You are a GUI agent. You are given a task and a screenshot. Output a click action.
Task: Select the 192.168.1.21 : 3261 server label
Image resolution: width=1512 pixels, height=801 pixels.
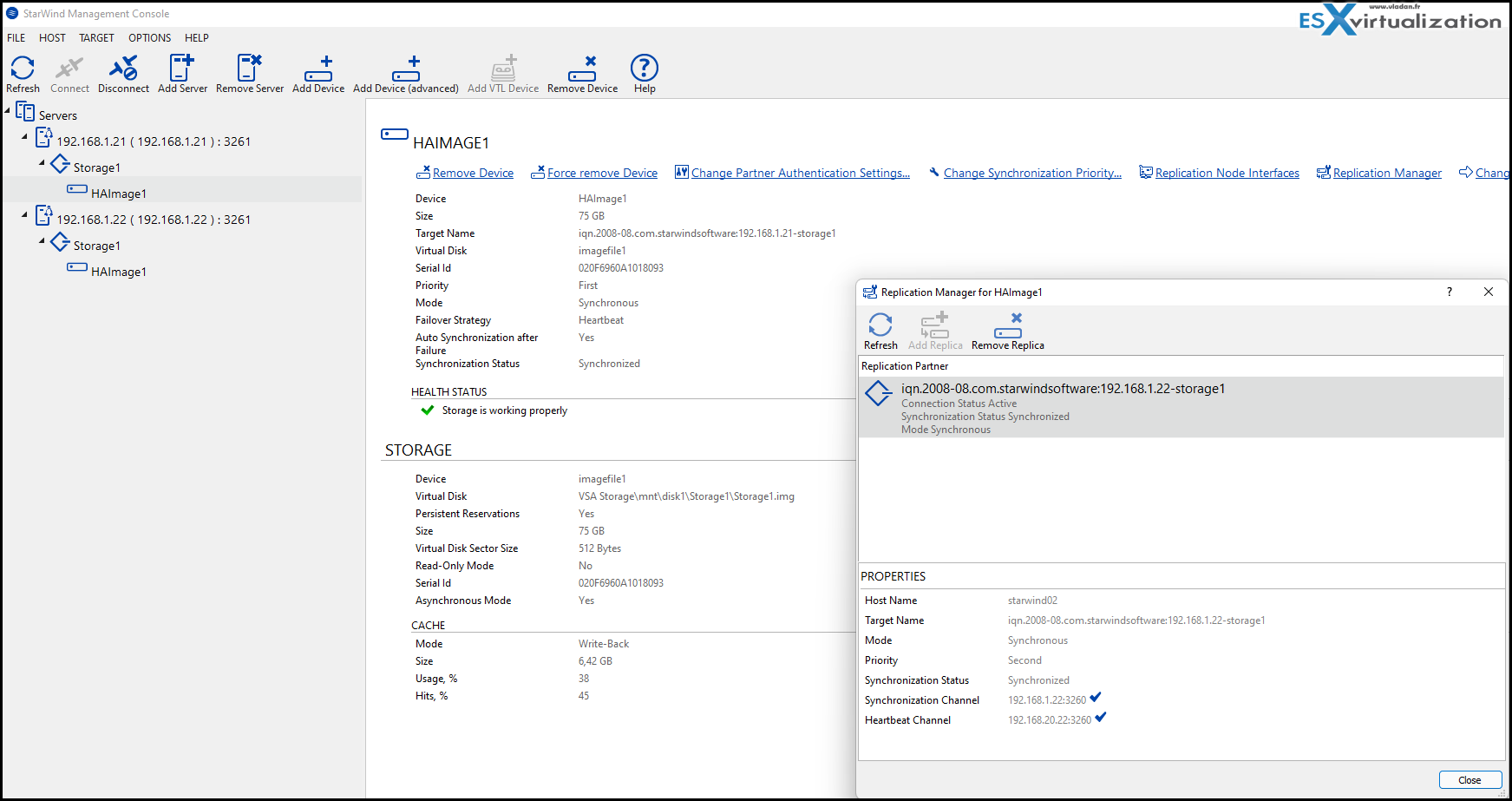pos(154,141)
